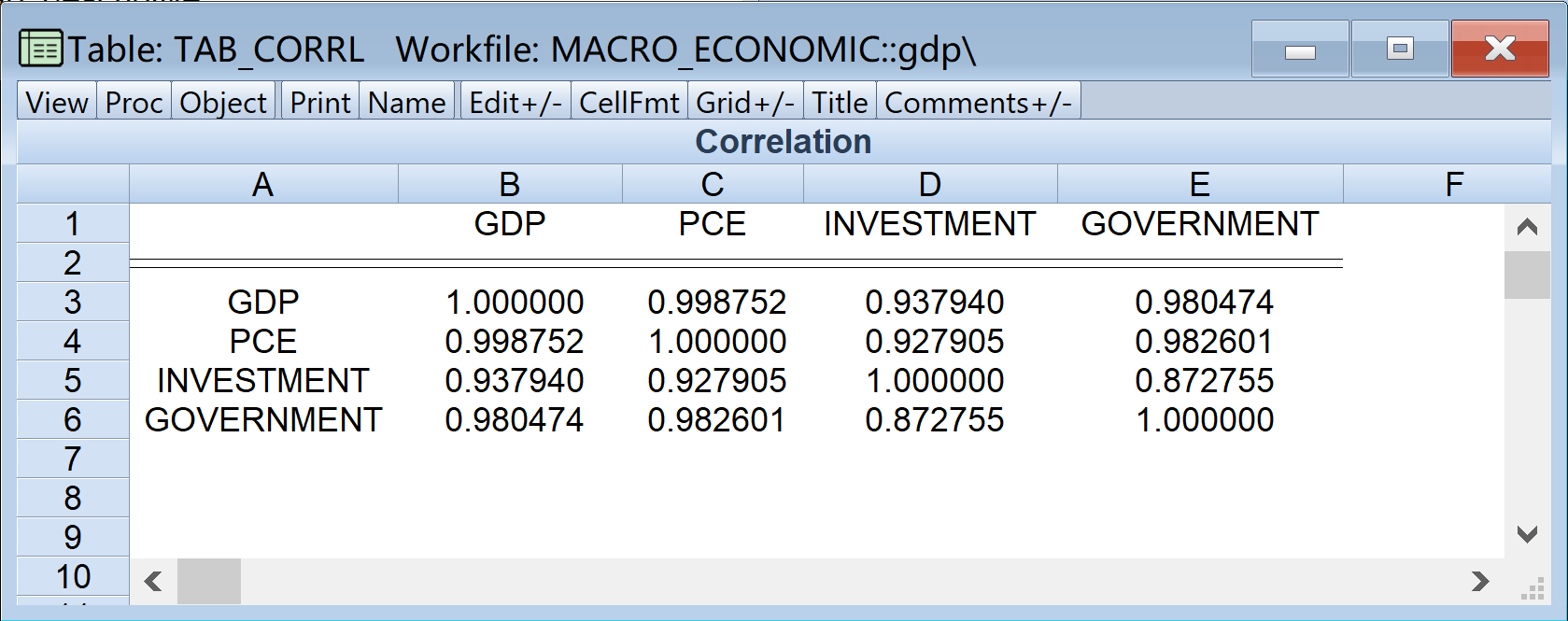The image size is (1568, 621).
Task: Open the View menu
Action: [x=57, y=102]
